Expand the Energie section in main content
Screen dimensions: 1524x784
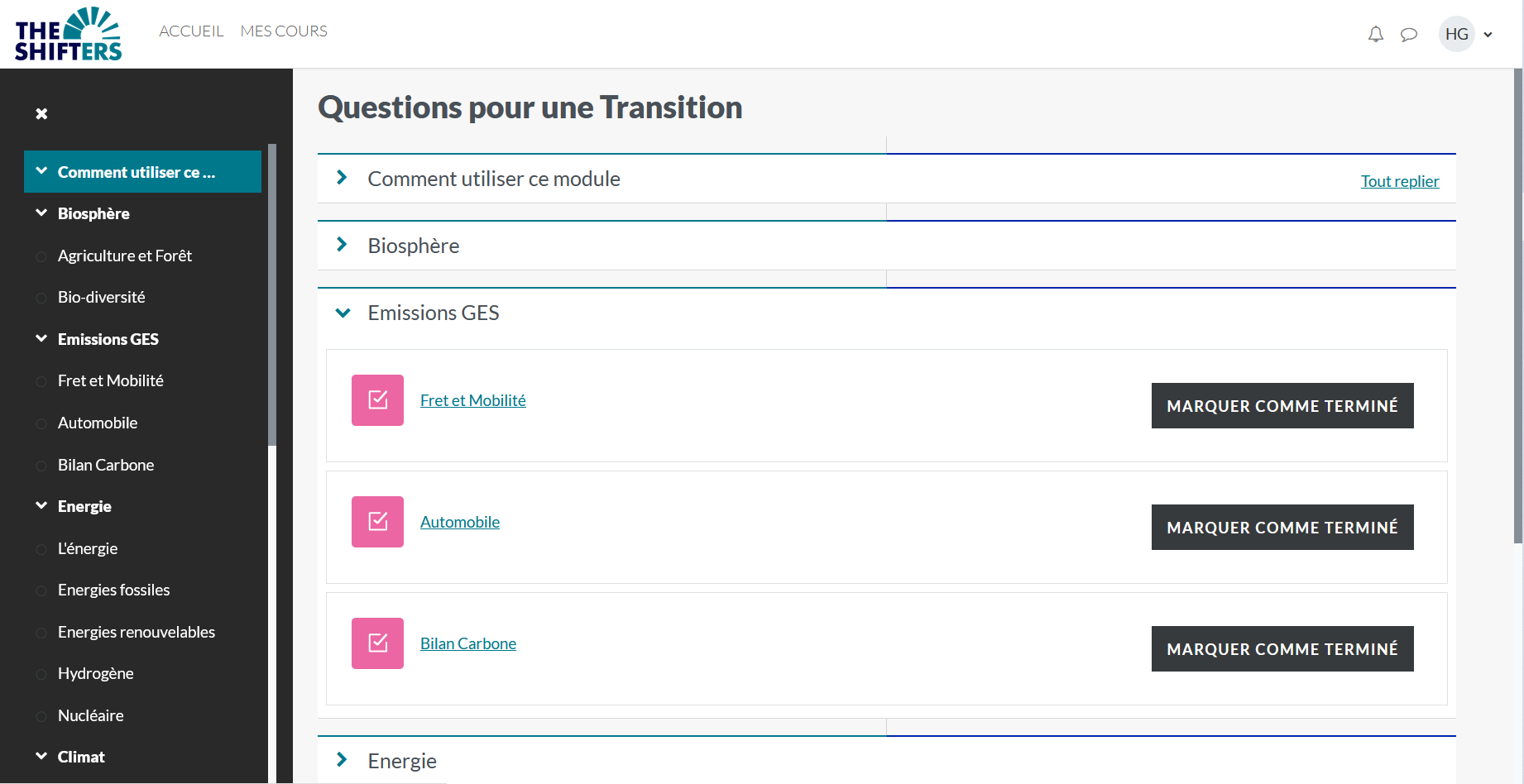point(342,759)
